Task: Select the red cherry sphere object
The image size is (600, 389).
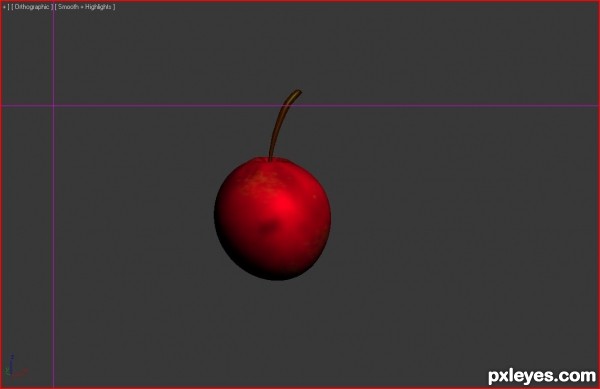Action: [272, 218]
